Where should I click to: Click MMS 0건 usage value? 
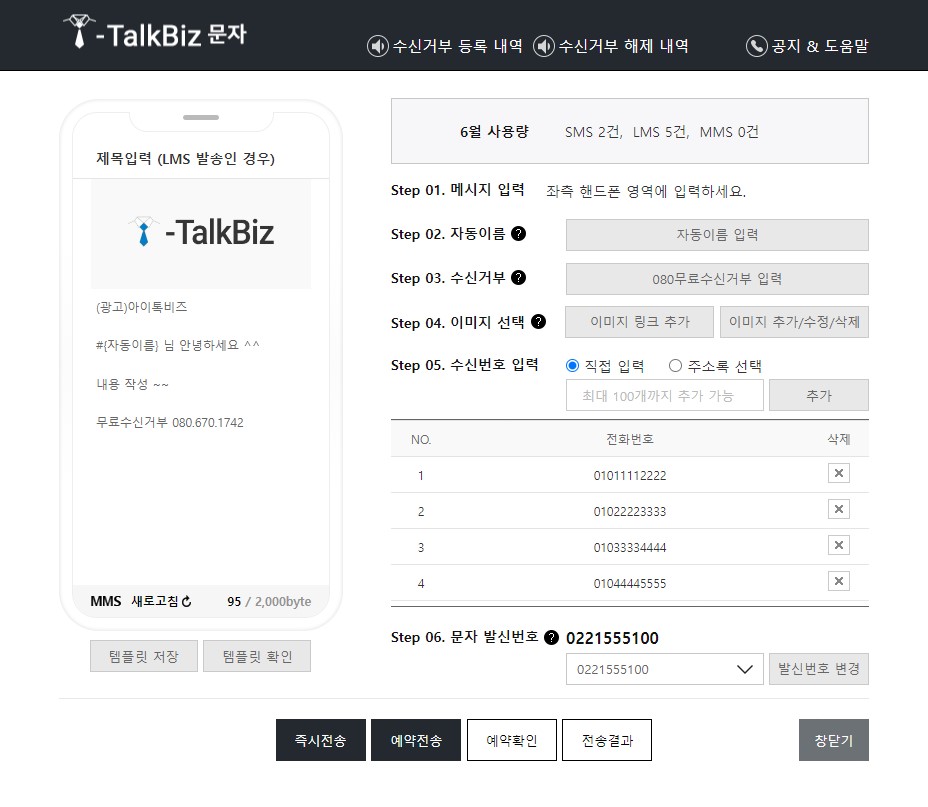729,132
